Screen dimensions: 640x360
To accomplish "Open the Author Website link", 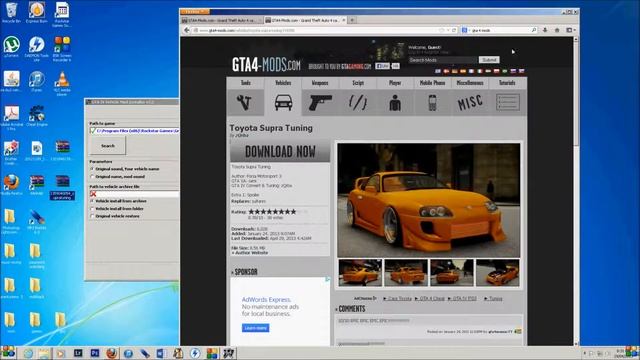I will click(250, 253).
